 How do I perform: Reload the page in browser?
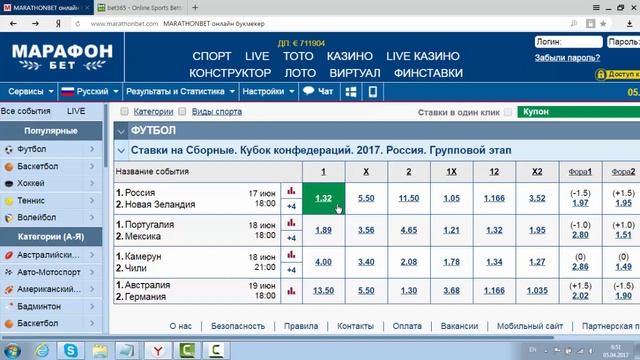pos(78,24)
